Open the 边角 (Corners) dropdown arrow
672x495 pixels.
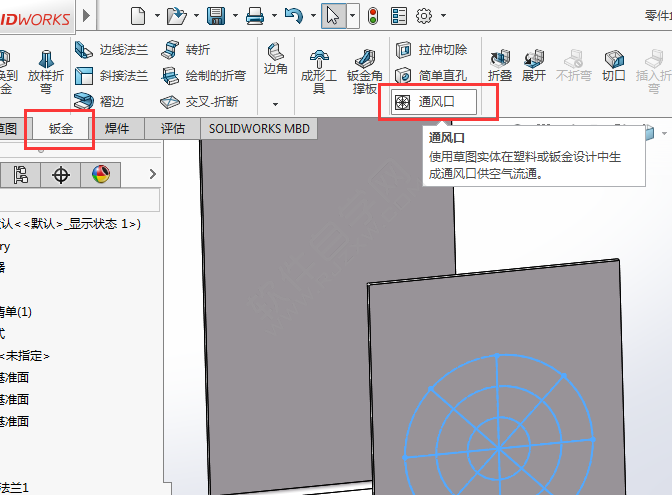(275, 104)
